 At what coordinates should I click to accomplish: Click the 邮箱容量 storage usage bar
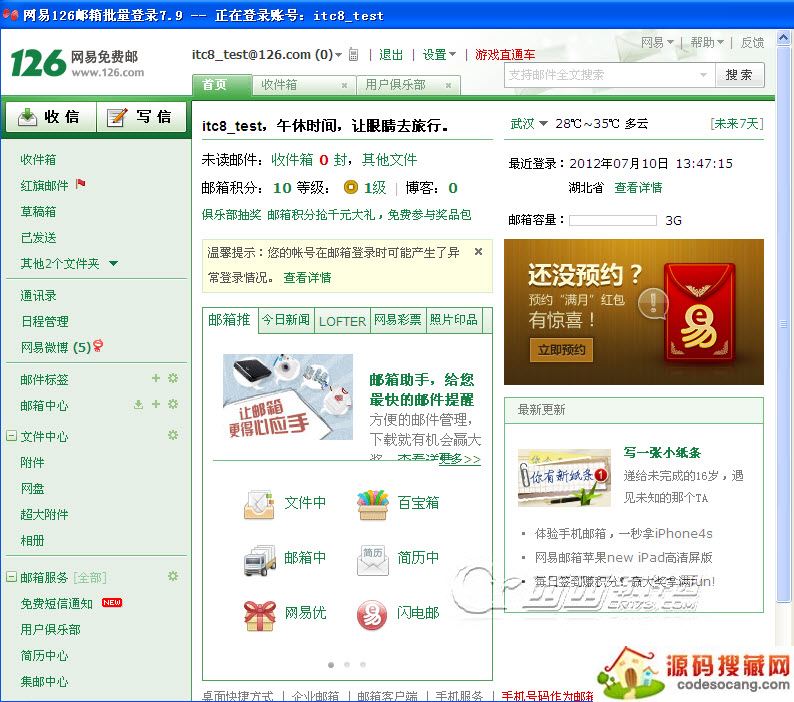click(613, 220)
